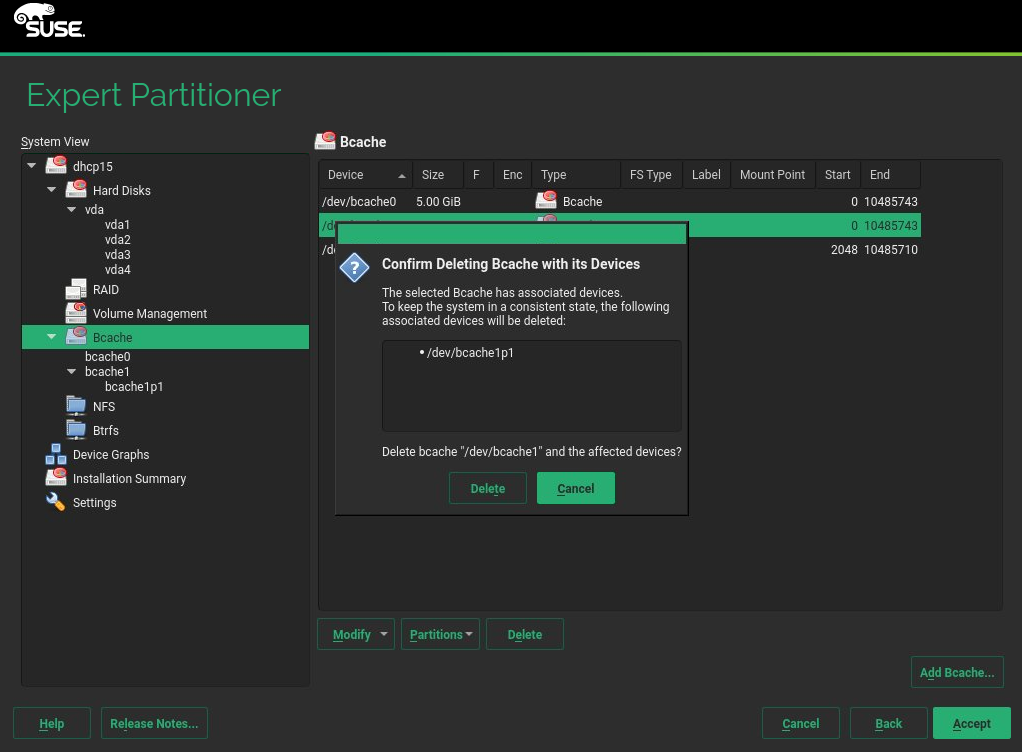Click the Hard Disks icon in tree

tap(77, 190)
